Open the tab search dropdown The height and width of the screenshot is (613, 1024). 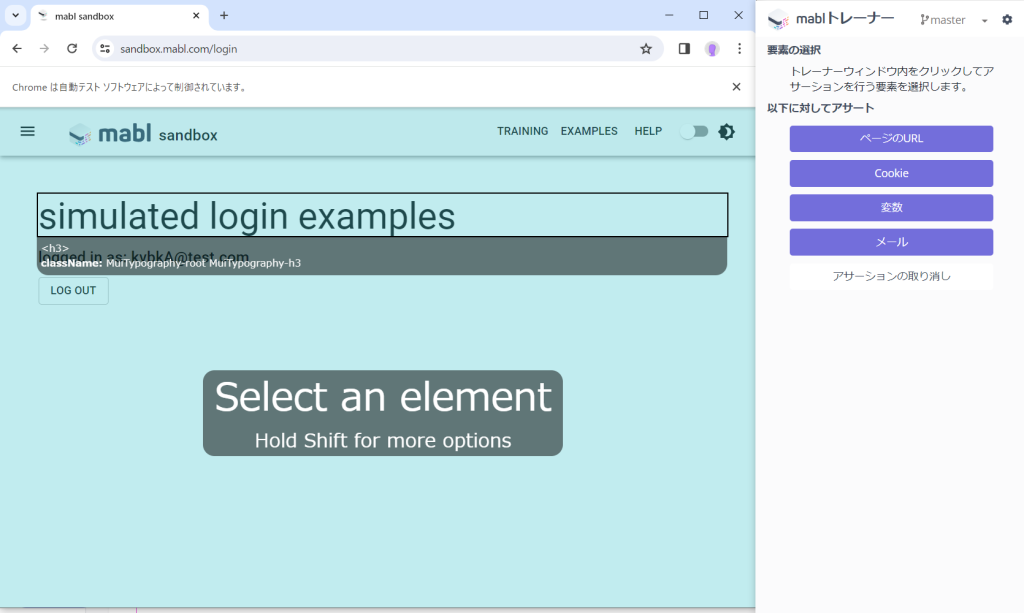(16, 15)
